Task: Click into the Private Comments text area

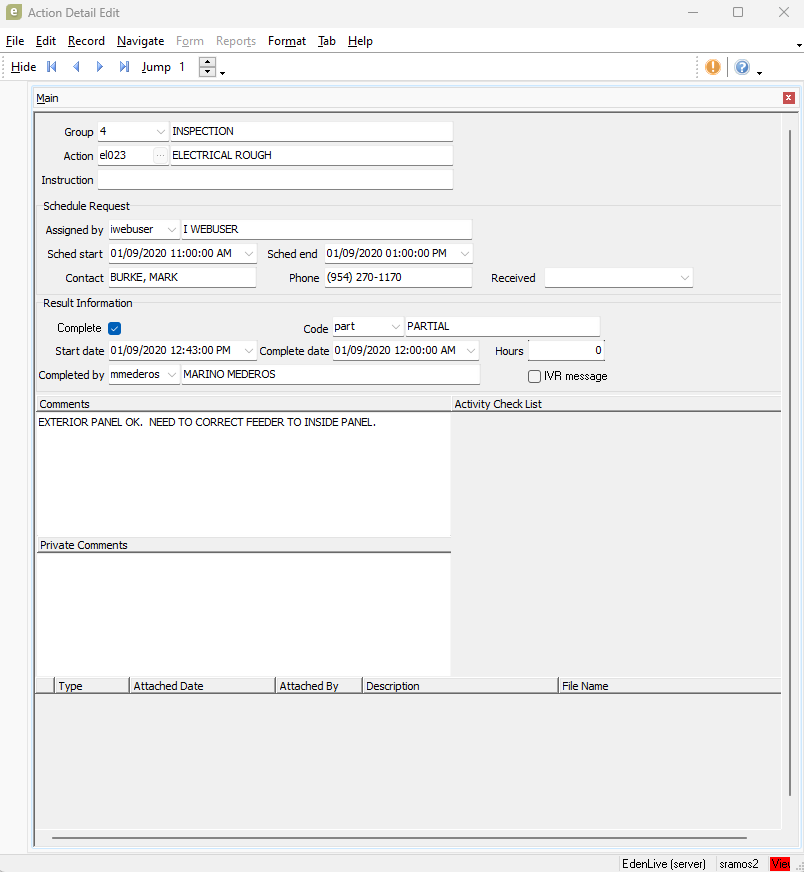Action: pos(243,614)
